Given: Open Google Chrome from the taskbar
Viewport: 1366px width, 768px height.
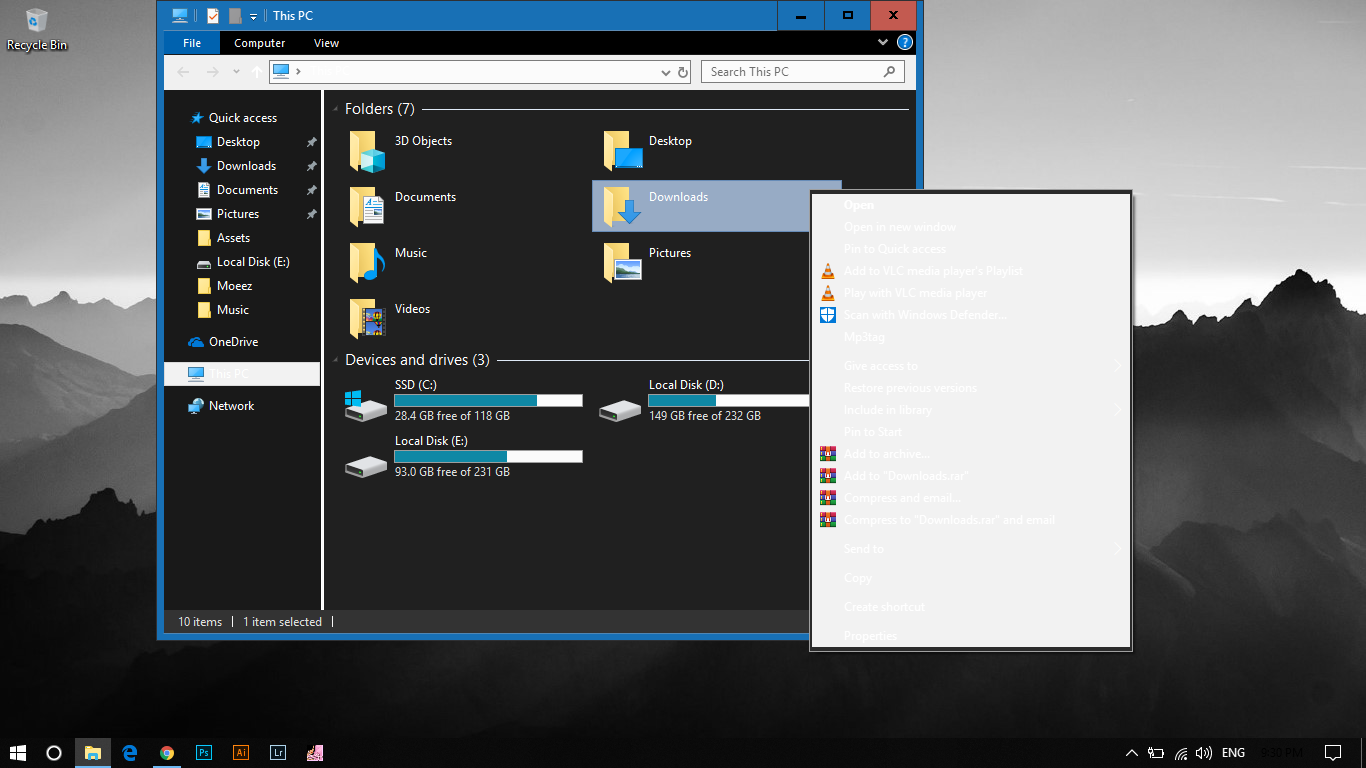Looking at the screenshot, I should point(167,752).
